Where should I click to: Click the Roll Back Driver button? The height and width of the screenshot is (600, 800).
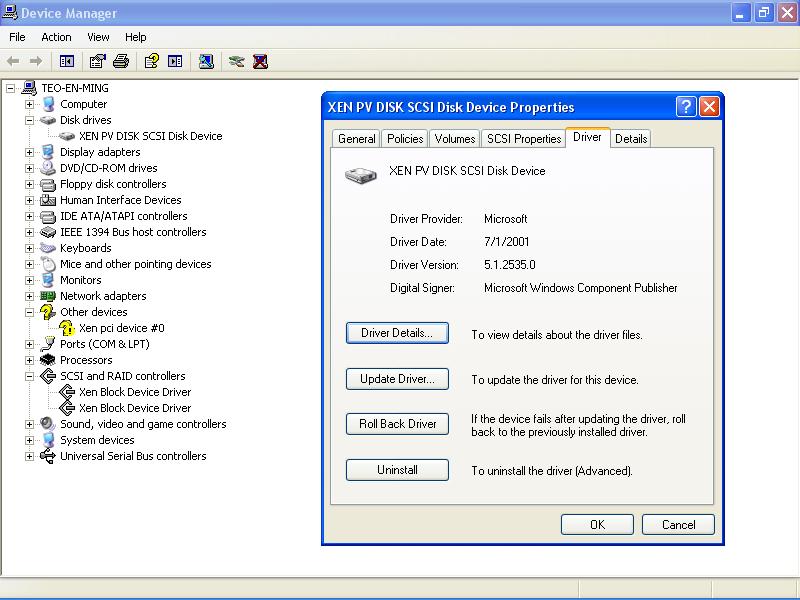pos(397,424)
